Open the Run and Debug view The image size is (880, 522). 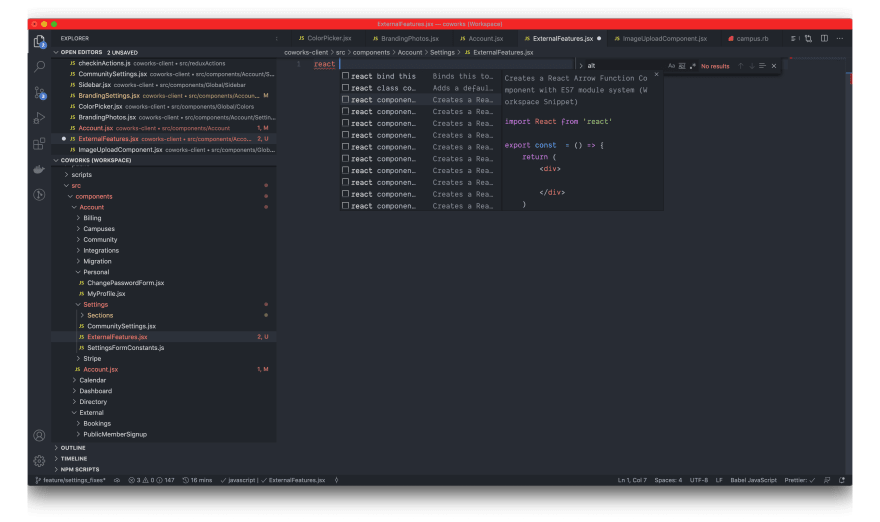(39, 118)
